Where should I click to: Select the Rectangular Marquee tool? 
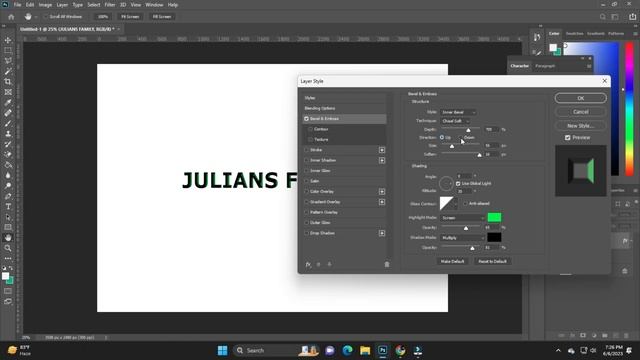pos(8,51)
